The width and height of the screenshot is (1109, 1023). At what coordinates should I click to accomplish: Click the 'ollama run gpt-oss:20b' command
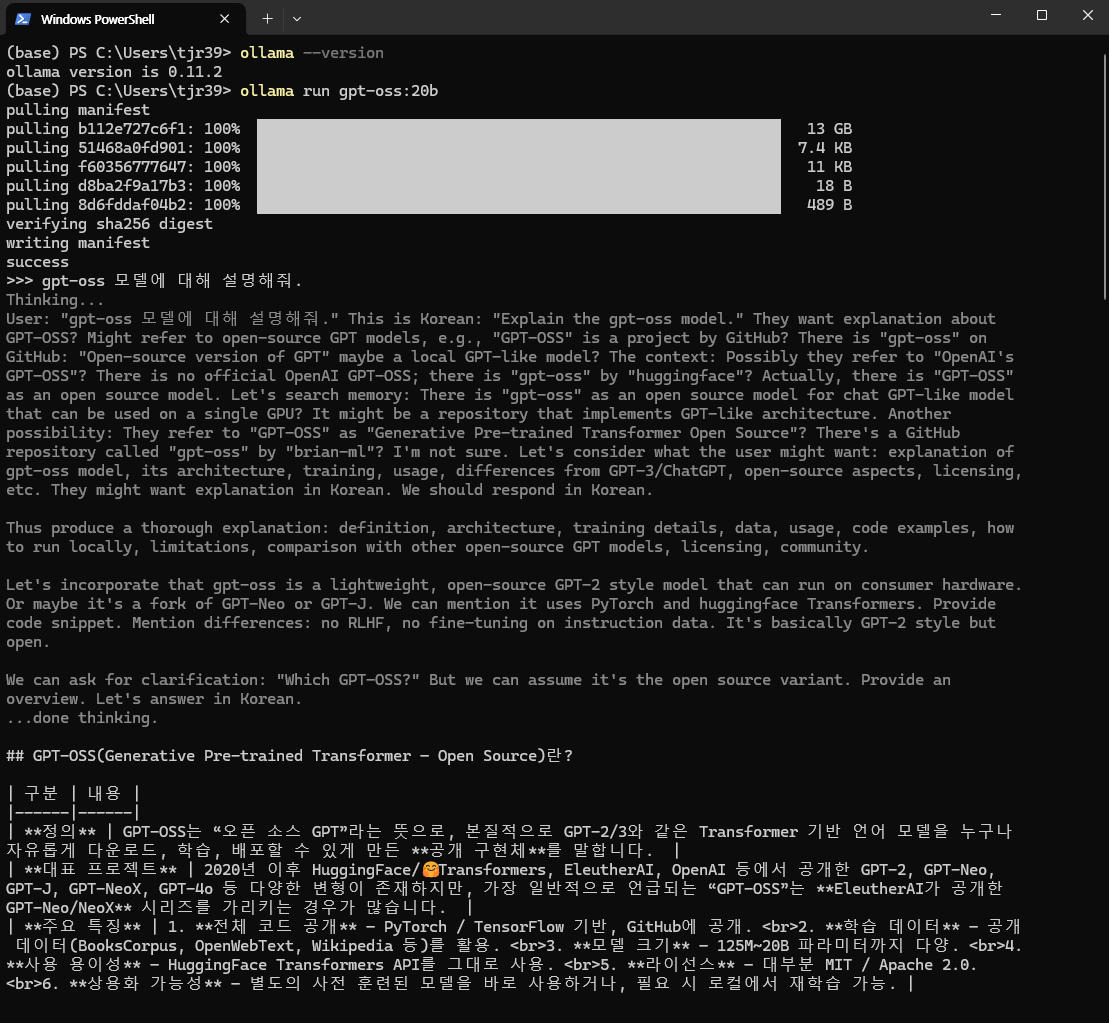339,91
